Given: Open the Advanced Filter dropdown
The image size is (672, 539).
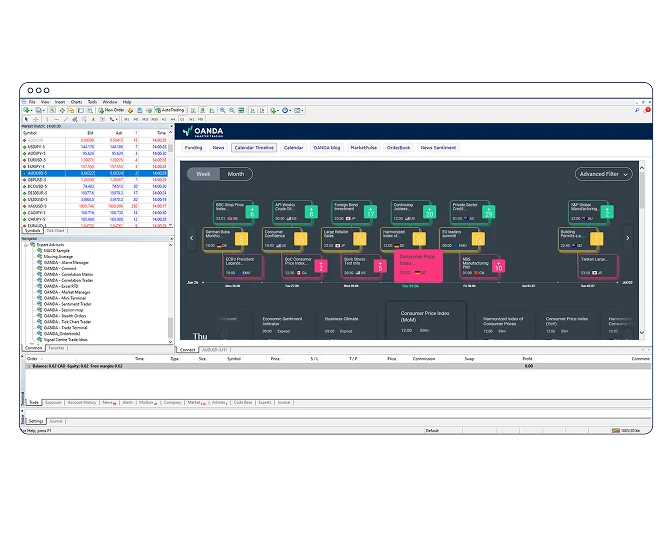Looking at the screenshot, I should click(603, 174).
